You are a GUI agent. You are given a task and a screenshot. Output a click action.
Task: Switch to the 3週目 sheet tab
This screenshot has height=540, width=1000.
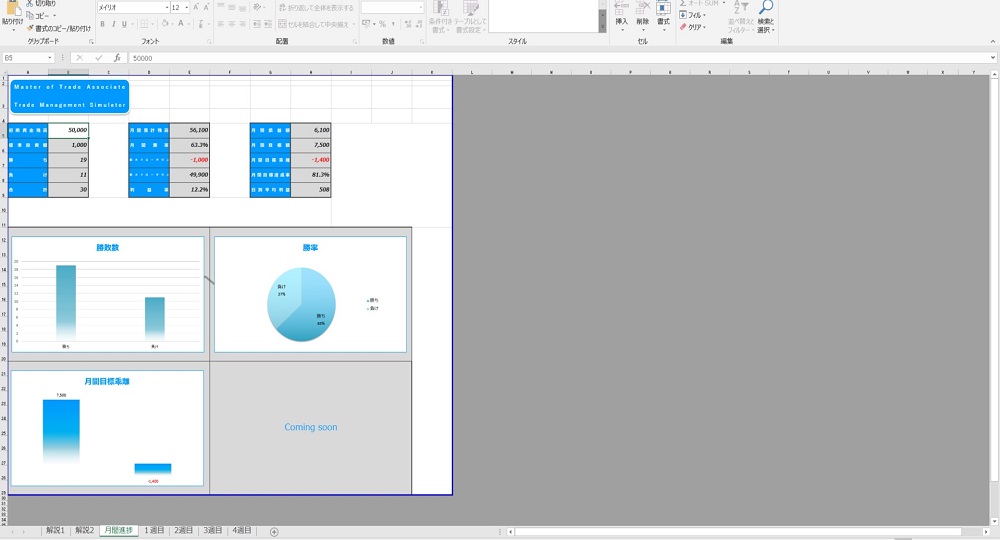(212, 530)
